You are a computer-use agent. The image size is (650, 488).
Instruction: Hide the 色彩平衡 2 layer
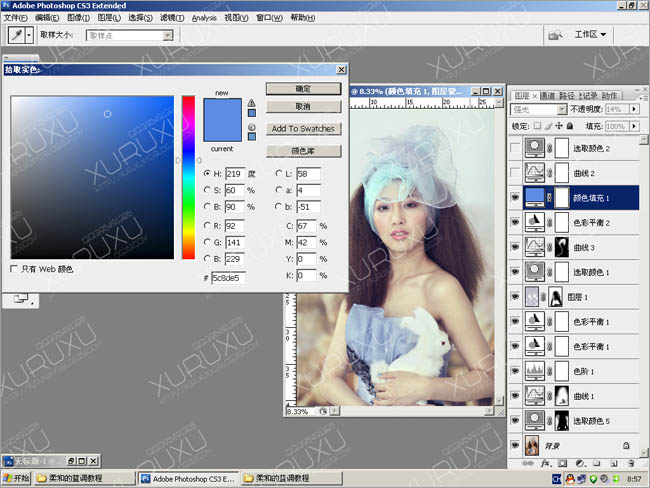pyautogui.click(x=516, y=222)
